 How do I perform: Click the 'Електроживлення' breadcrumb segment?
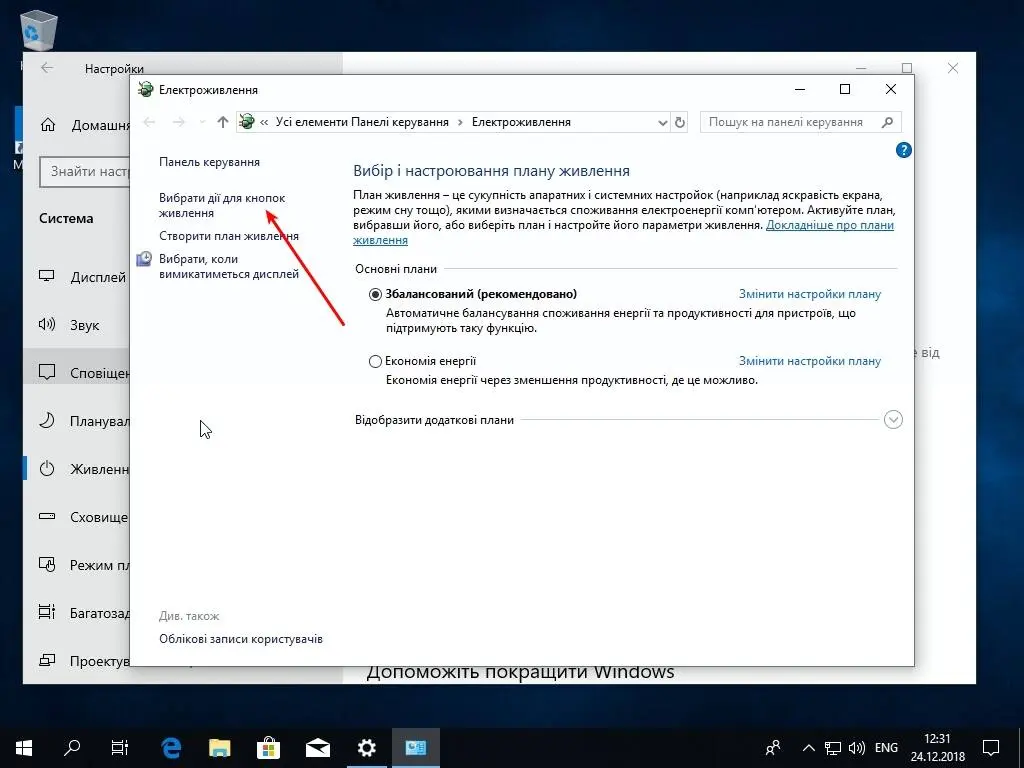(521, 122)
